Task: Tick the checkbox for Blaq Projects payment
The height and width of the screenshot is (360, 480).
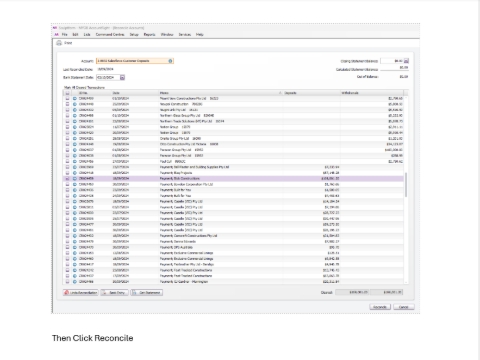Action: (67, 173)
